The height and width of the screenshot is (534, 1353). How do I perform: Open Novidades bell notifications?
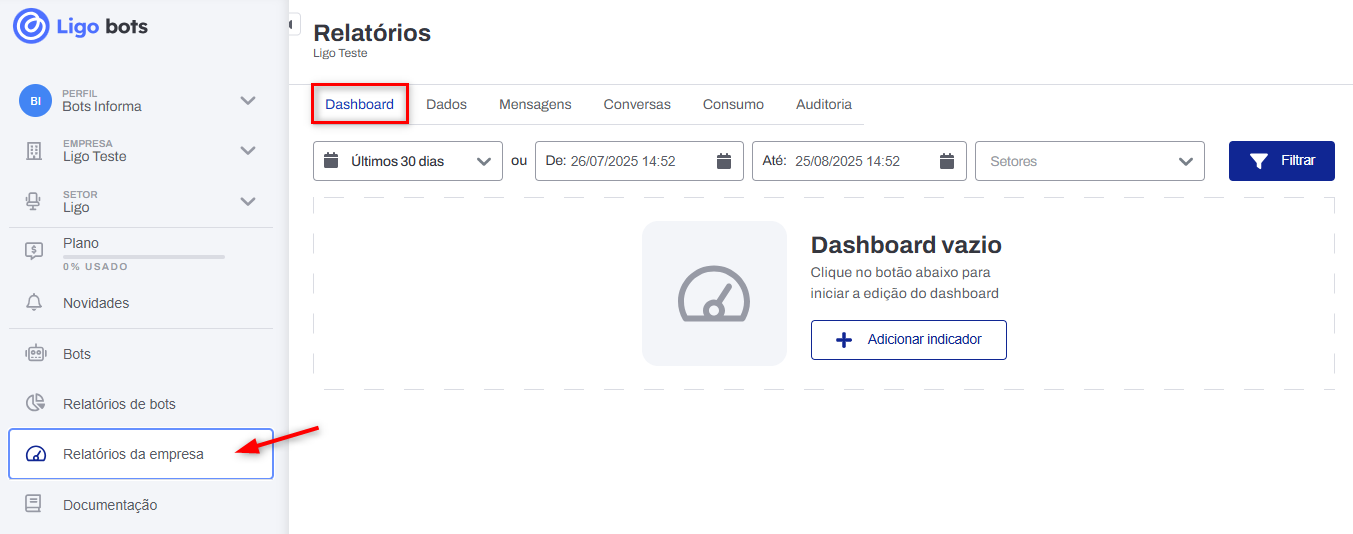35,303
